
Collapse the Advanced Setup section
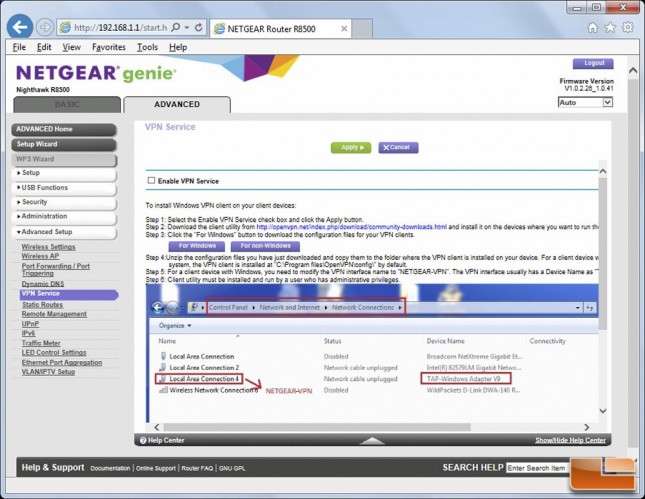[64, 232]
